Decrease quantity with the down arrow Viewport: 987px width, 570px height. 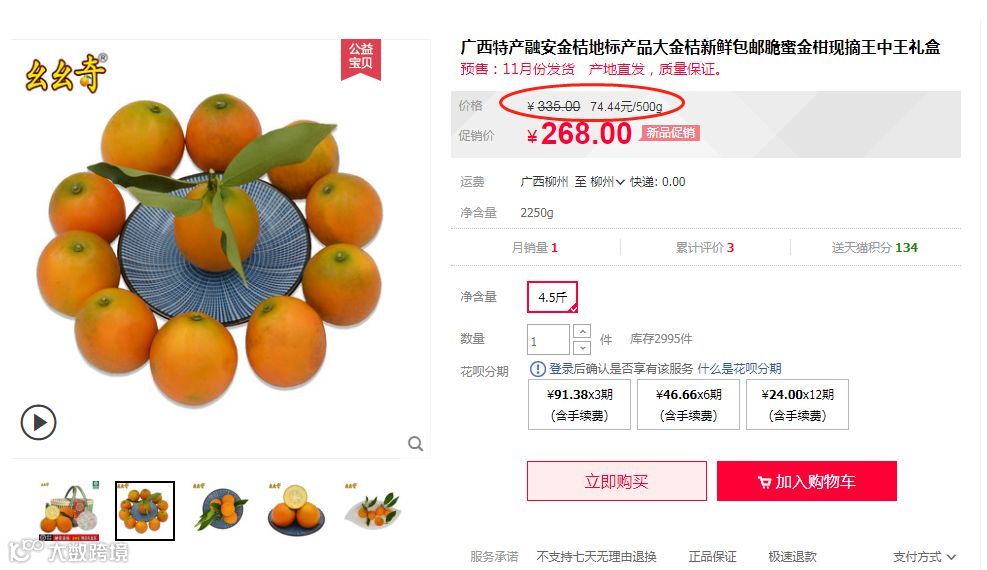click(x=582, y=347)
